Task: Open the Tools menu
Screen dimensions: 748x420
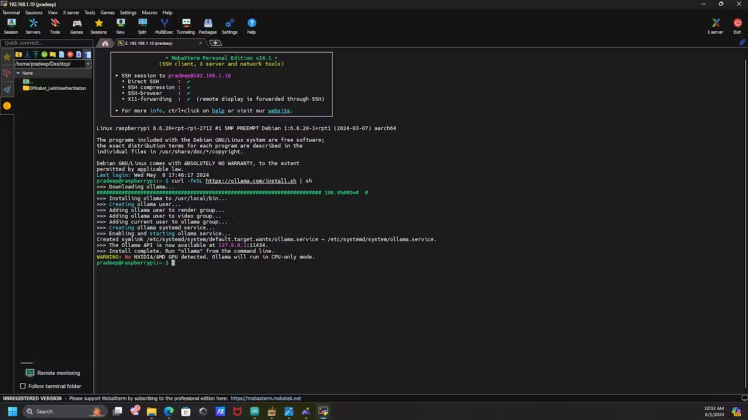Action: point(90,12)
